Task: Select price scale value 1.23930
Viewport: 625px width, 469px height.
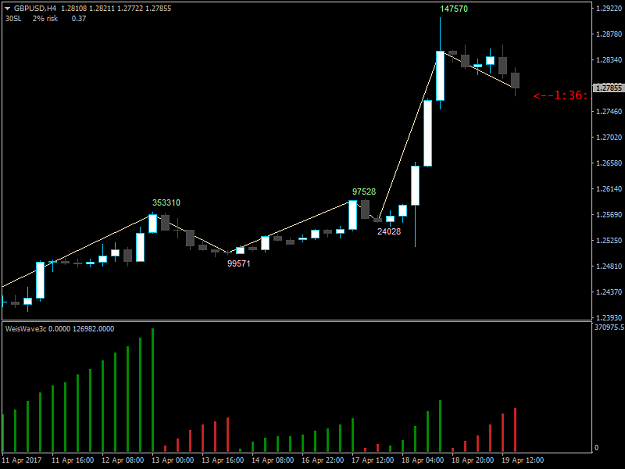Action: point(609,318)
